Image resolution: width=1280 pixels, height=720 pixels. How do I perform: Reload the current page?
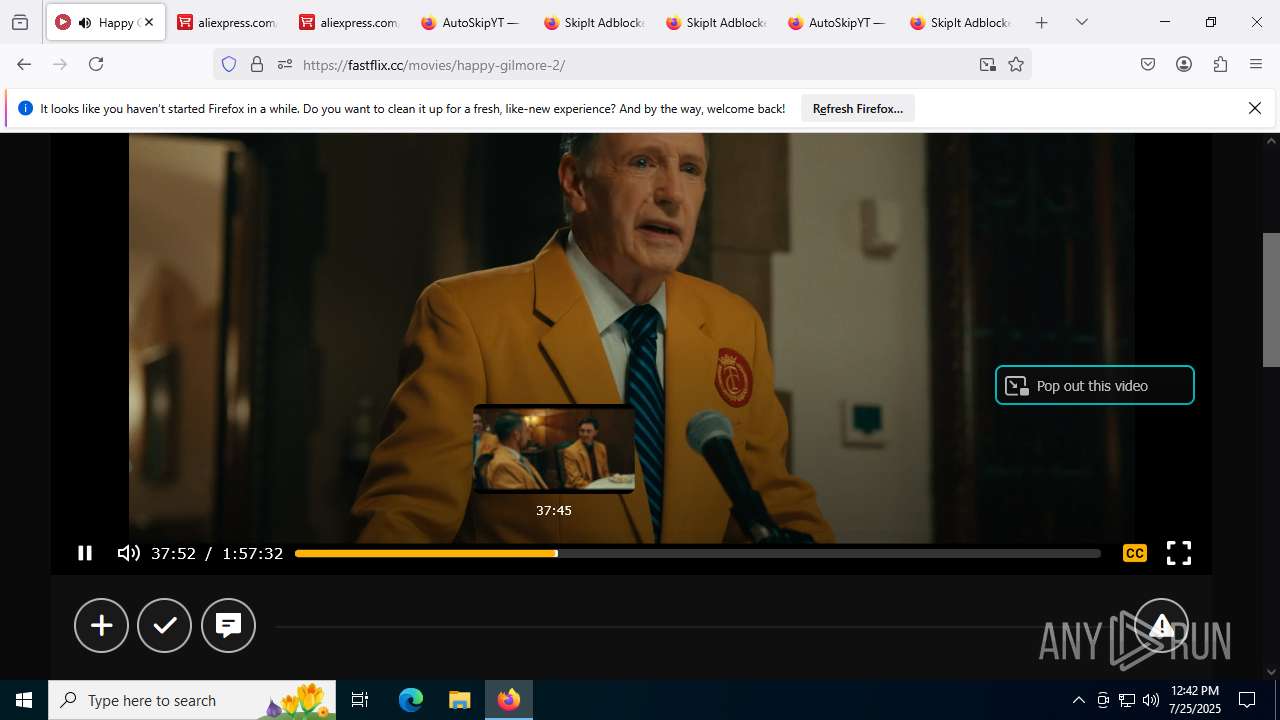[96, 64]
